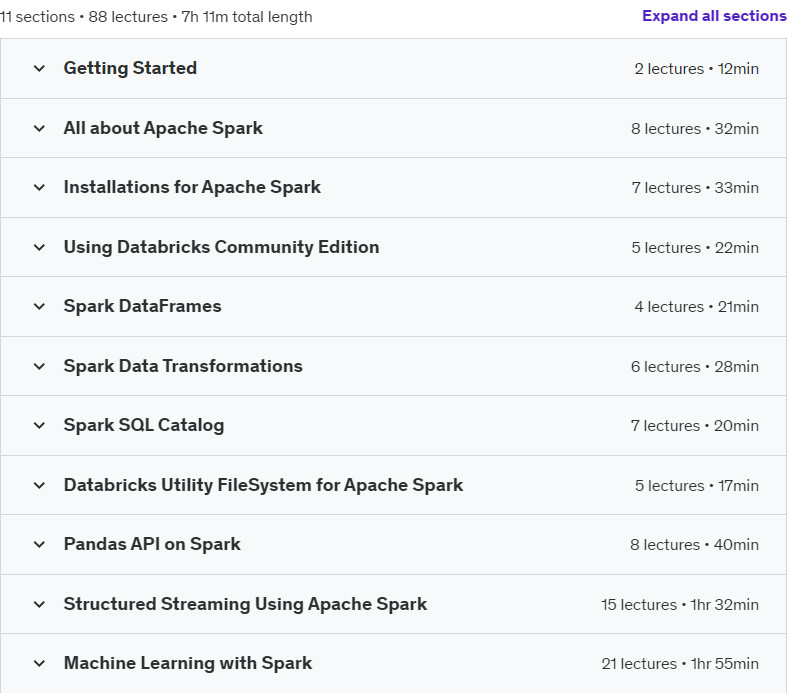Click the '2 lectures • 12min' text
Screen dimensions: 792x693
coord(697,69)
